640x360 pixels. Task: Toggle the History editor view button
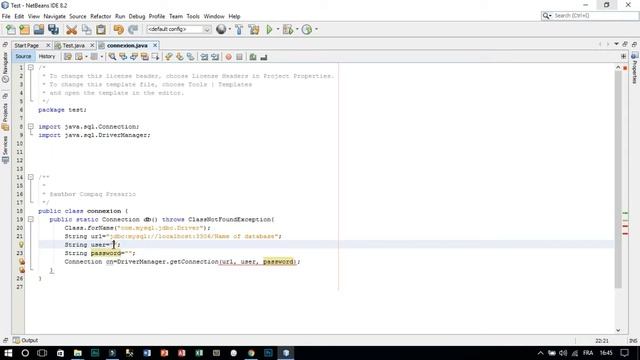pos(47,56)
